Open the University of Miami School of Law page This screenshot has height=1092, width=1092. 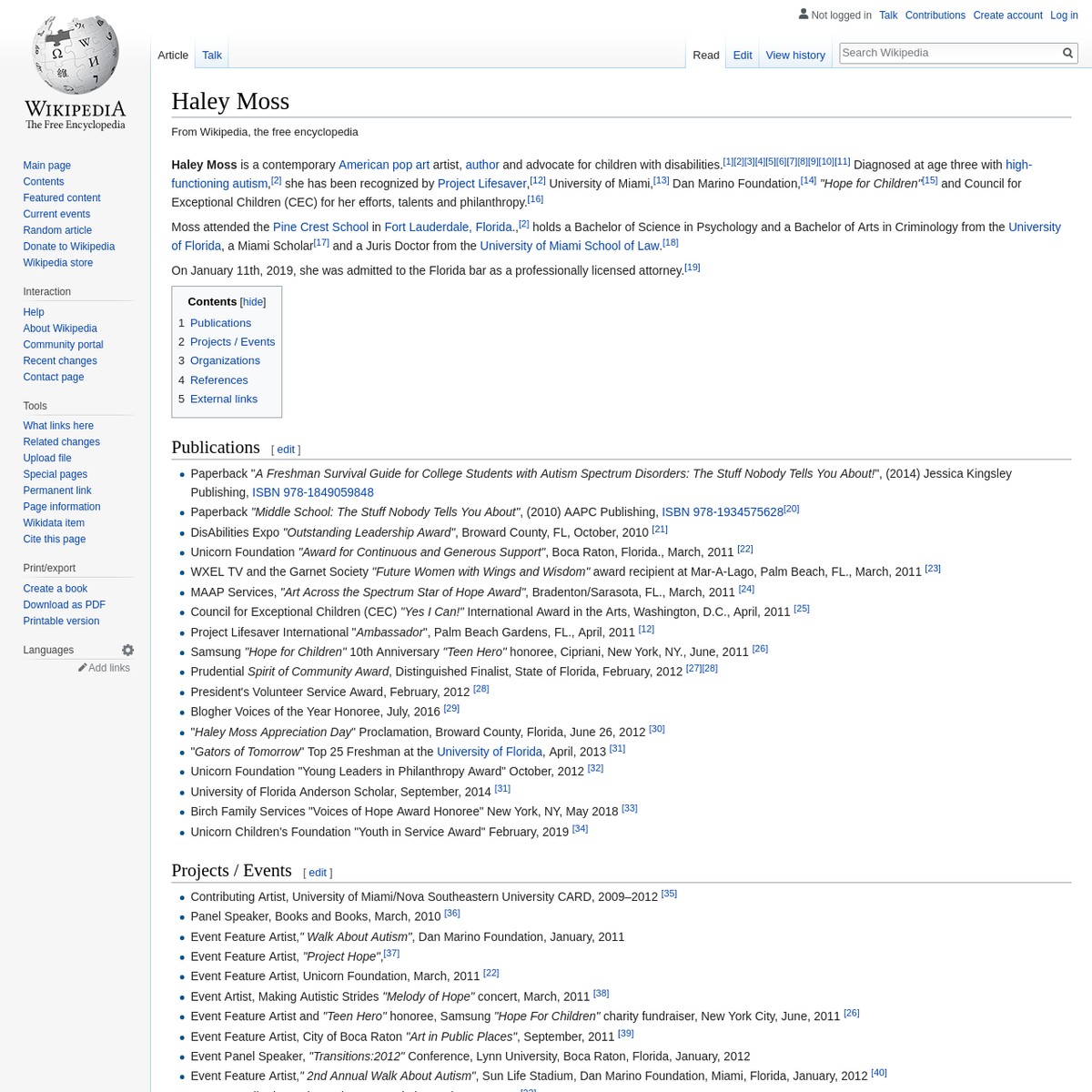[x=569, y=245]
